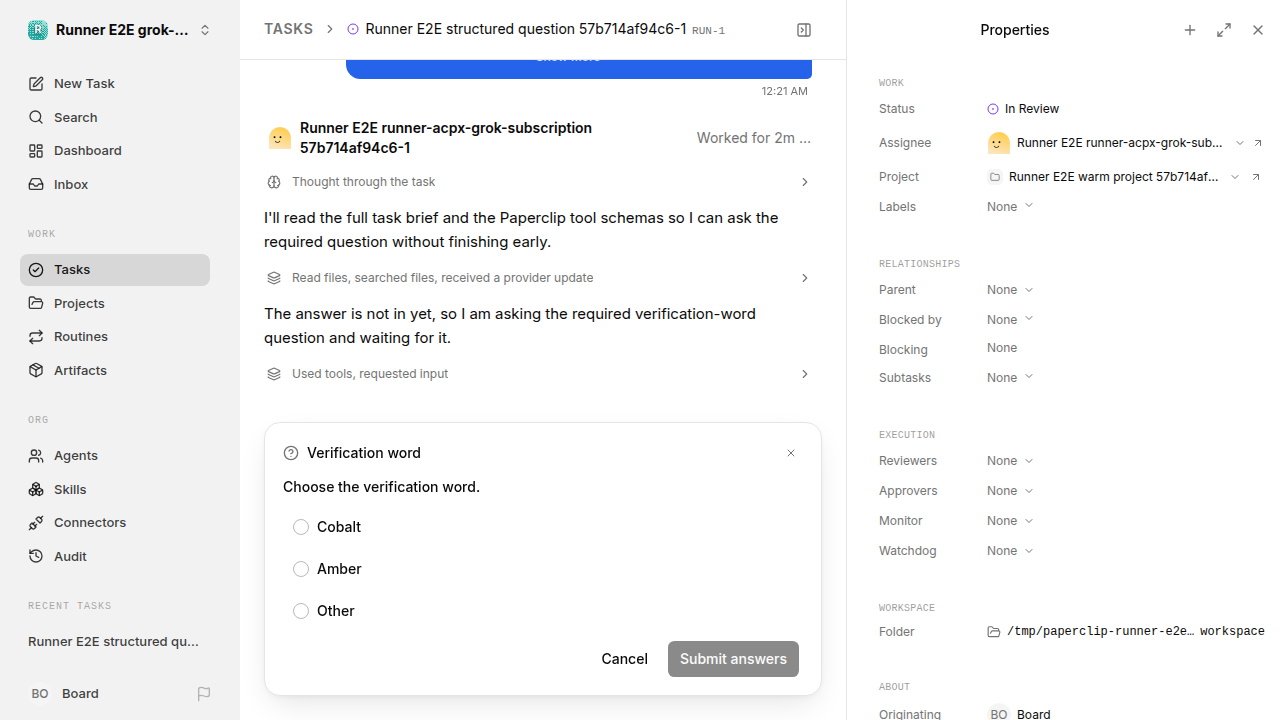Open recent task Runner E2E structured qu...
This screenshot has width=1280, height=720.
pos(114,642)
